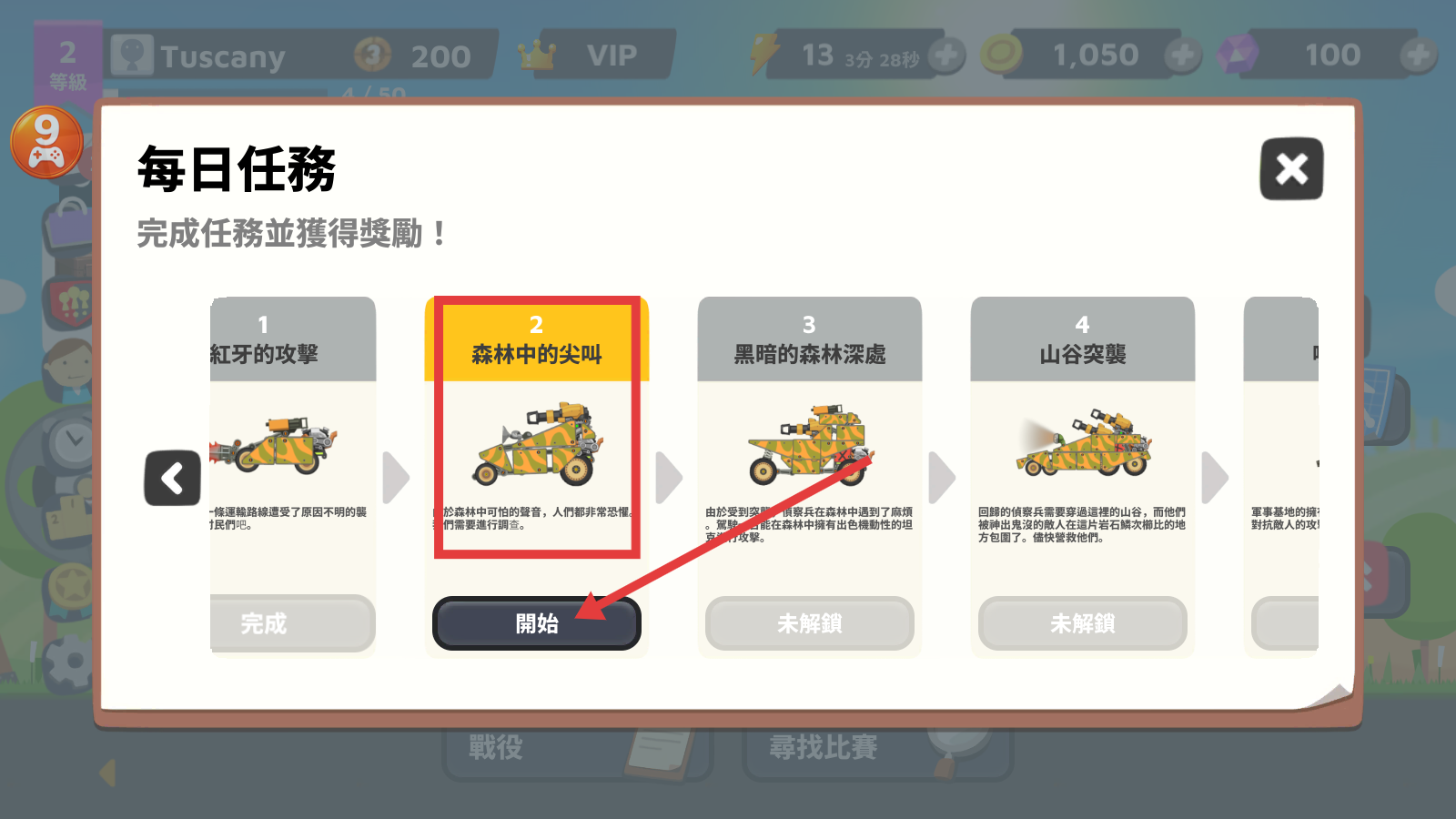1456x819 pixels.
Task: Close the daily missions dialog
Action: point(1291,169)
